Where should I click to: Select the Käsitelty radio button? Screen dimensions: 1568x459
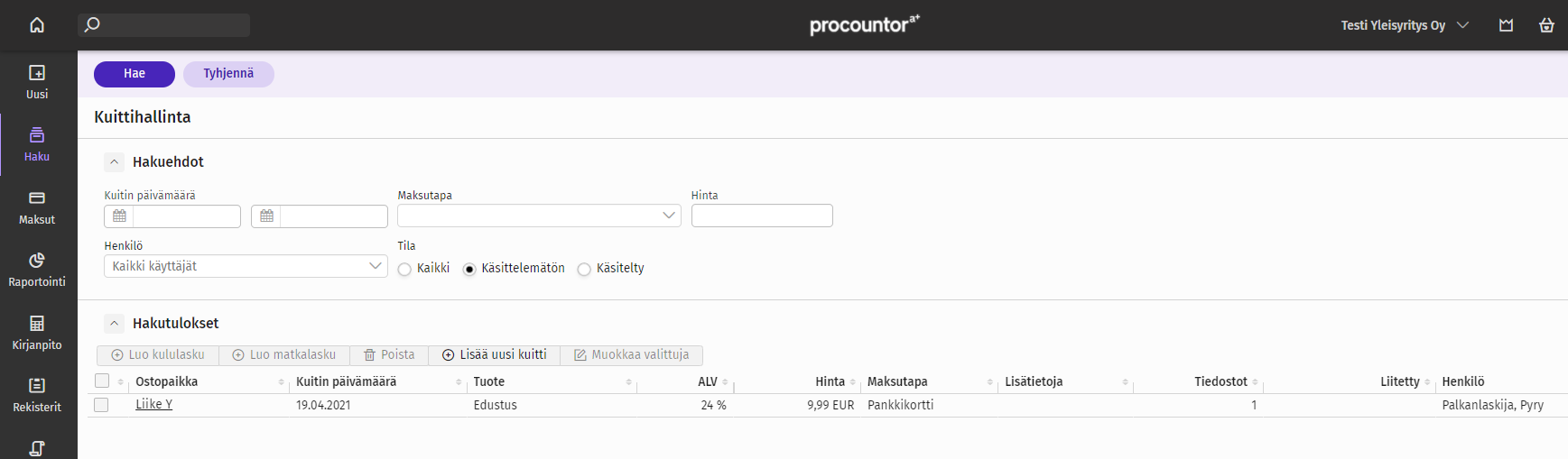(584, 269)
